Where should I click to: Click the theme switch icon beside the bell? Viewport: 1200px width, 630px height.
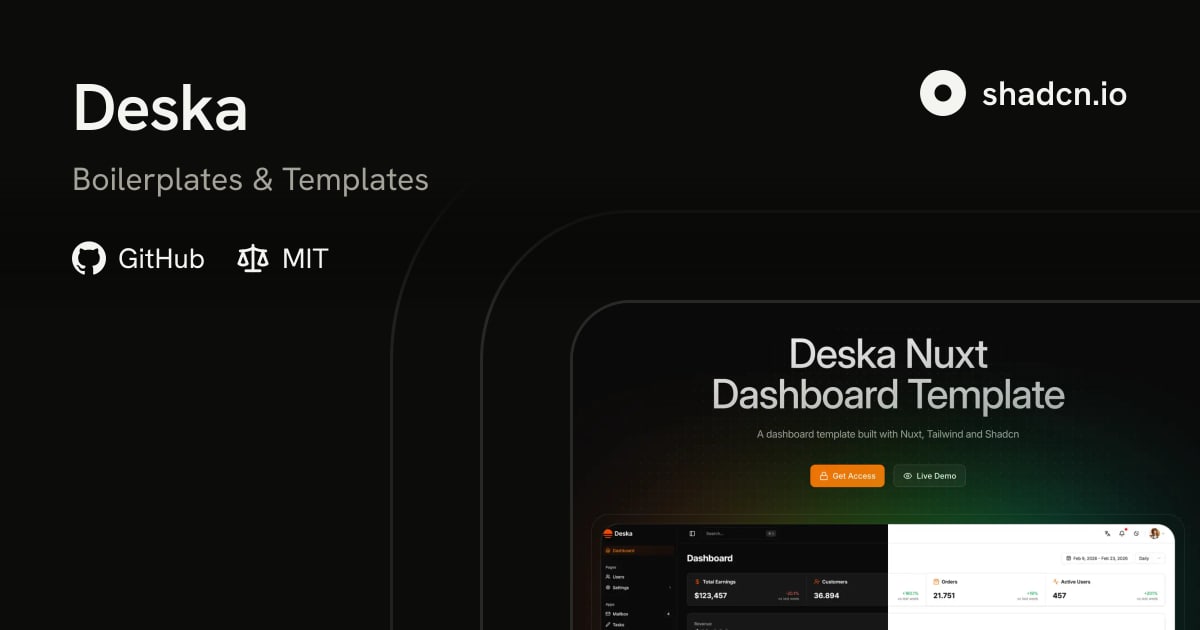(1136, 533)
